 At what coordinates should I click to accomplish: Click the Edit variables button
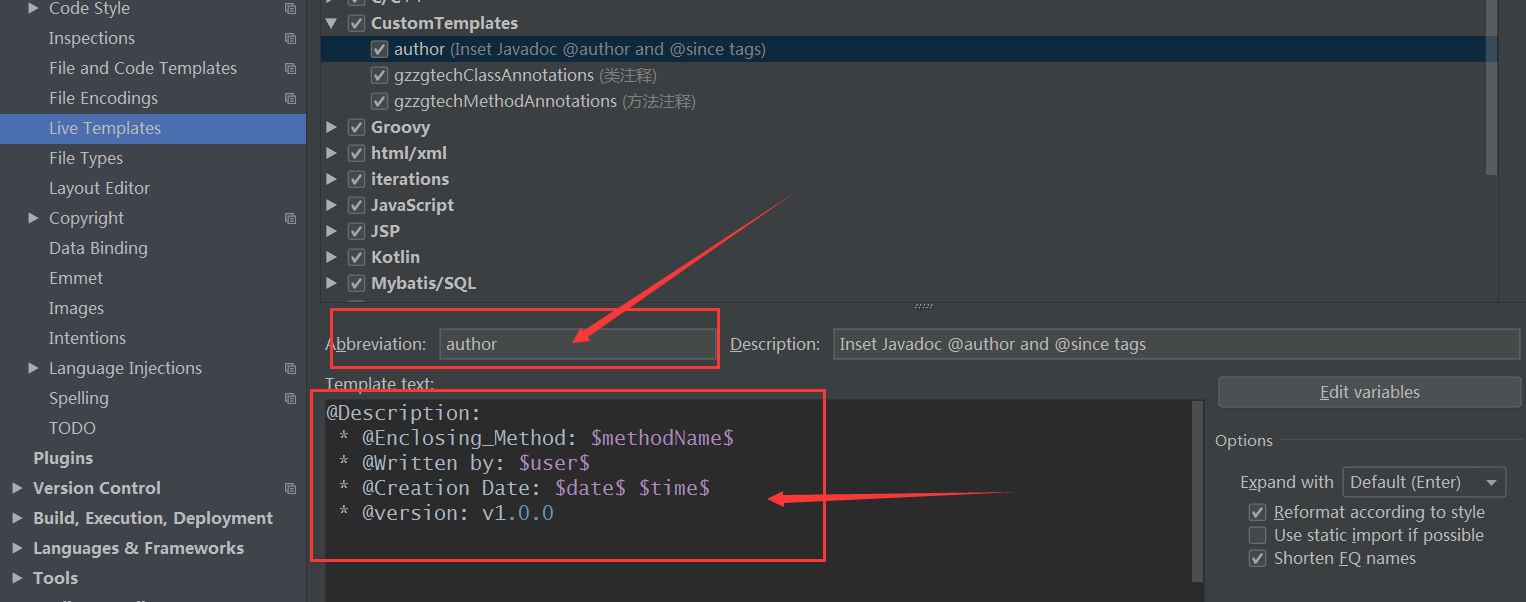click(1370, 392)
